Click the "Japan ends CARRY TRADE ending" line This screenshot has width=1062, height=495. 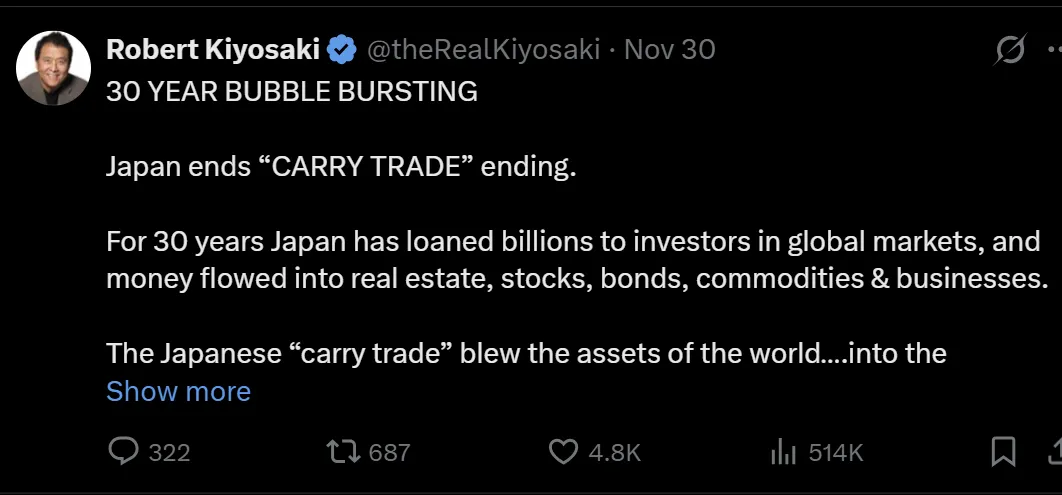click(x=342, y=166)
